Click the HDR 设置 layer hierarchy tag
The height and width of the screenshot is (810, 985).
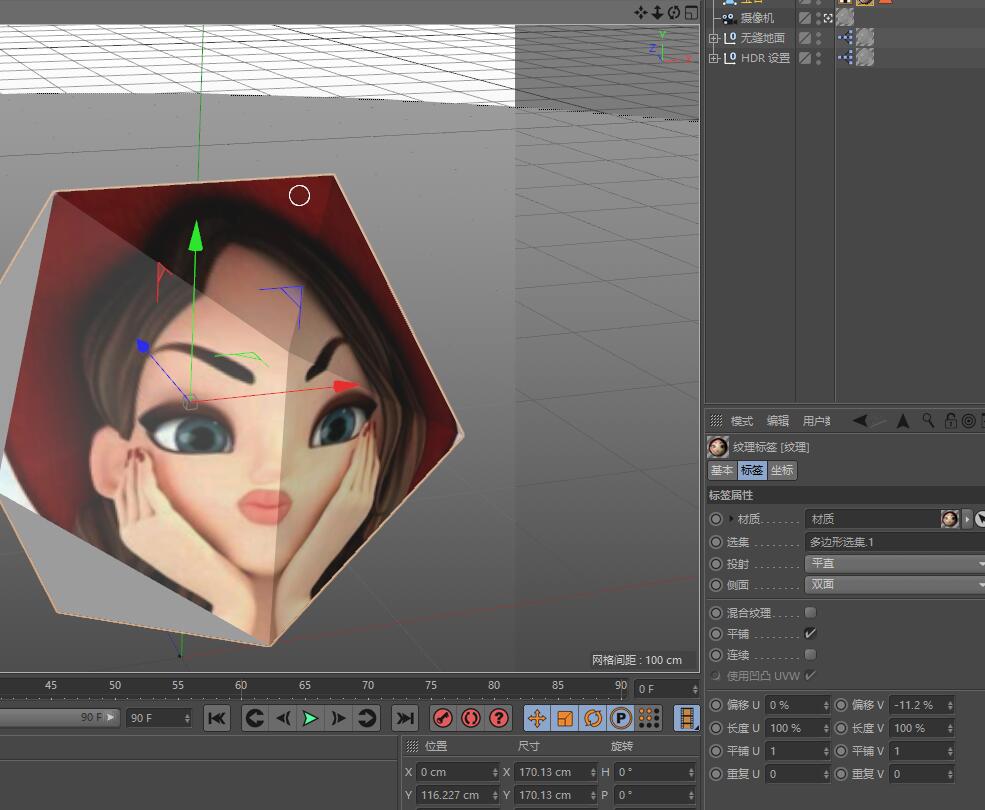tap(845, 58)
